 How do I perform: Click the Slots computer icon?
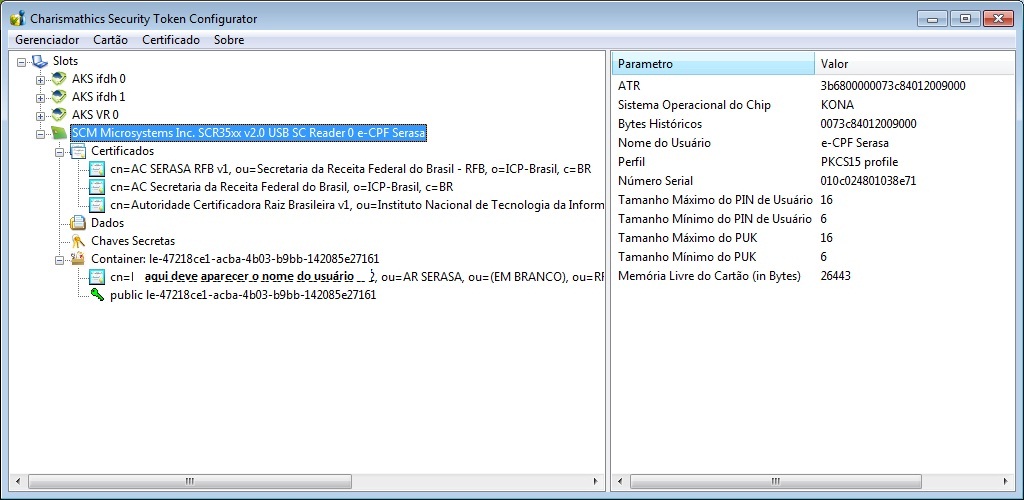(40, 61)
